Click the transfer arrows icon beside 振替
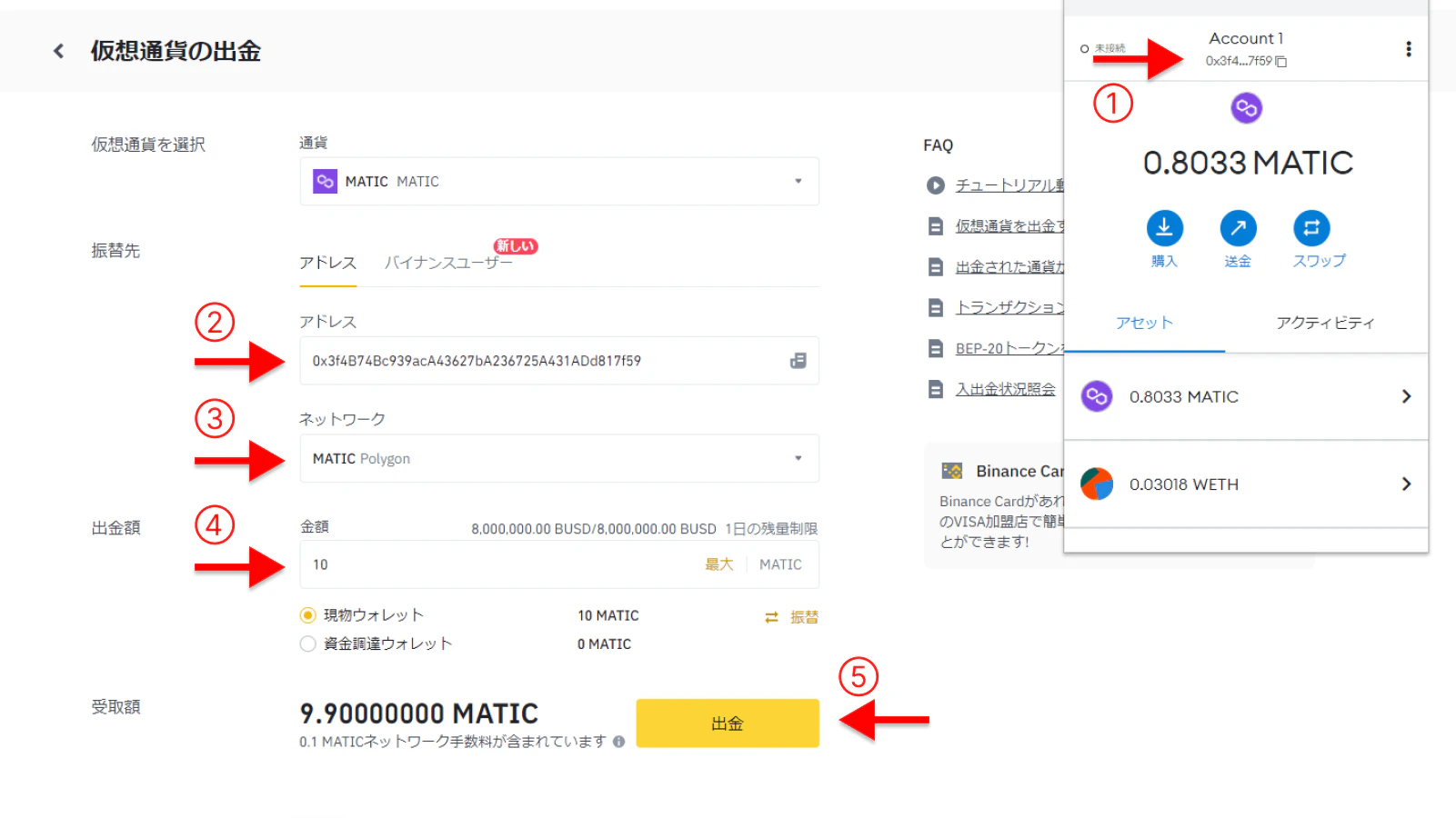 (x=771, y=617)
